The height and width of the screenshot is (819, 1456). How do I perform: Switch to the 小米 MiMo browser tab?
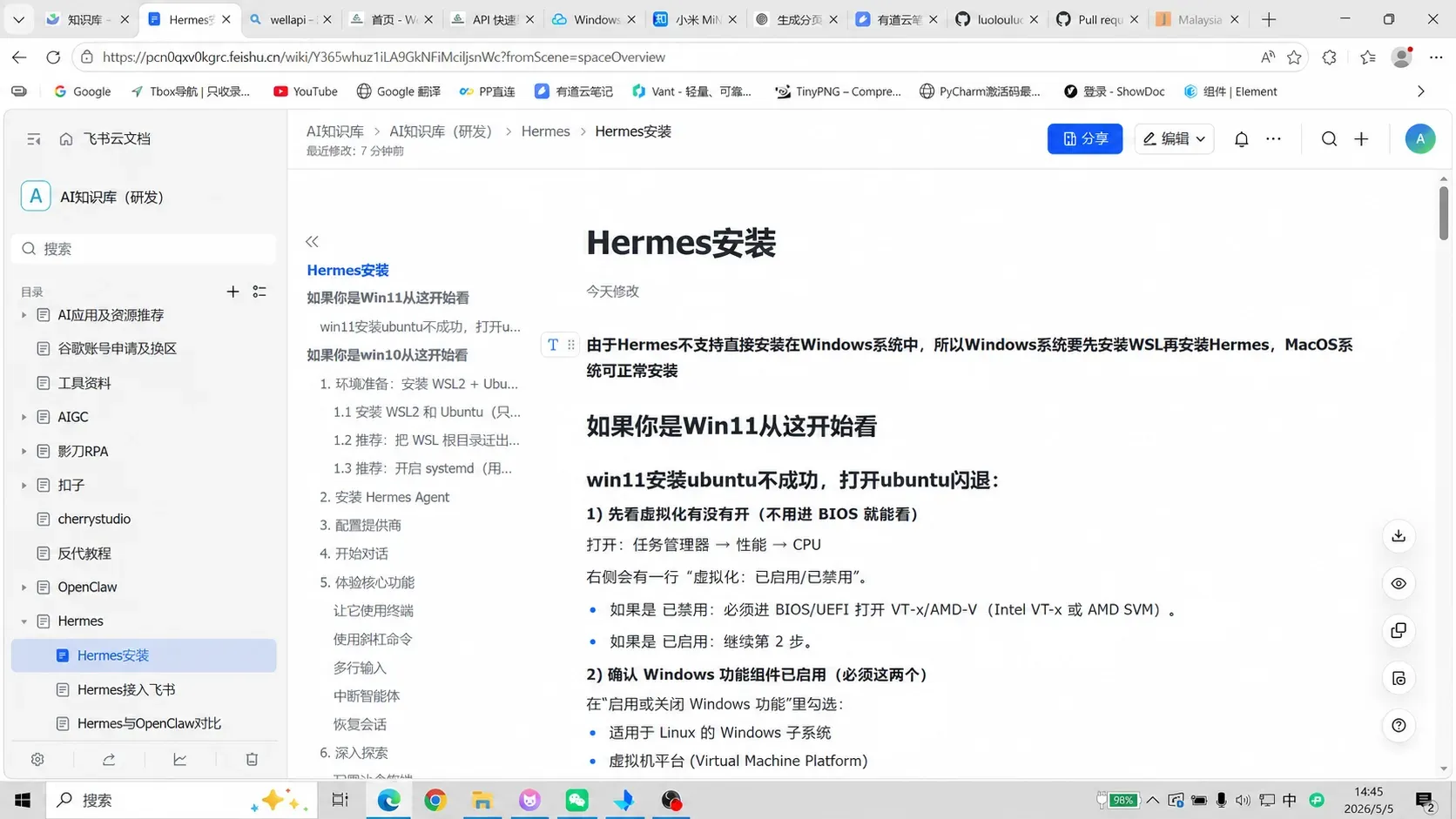tap(694, 19)
